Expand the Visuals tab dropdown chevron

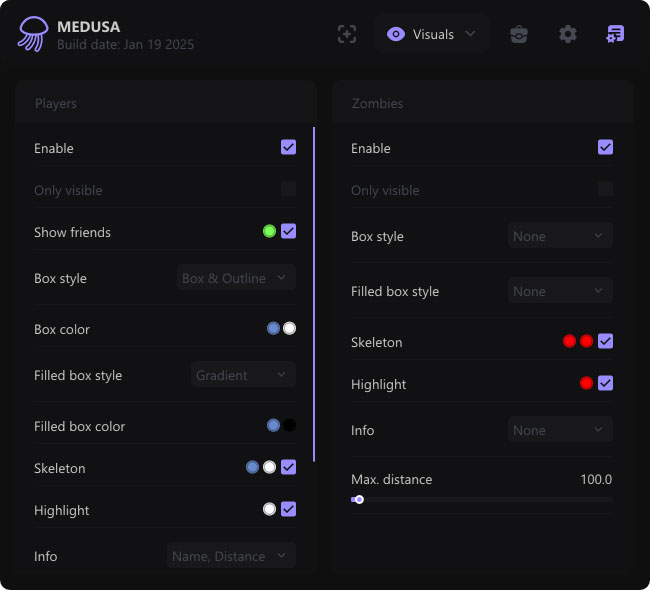470,34
